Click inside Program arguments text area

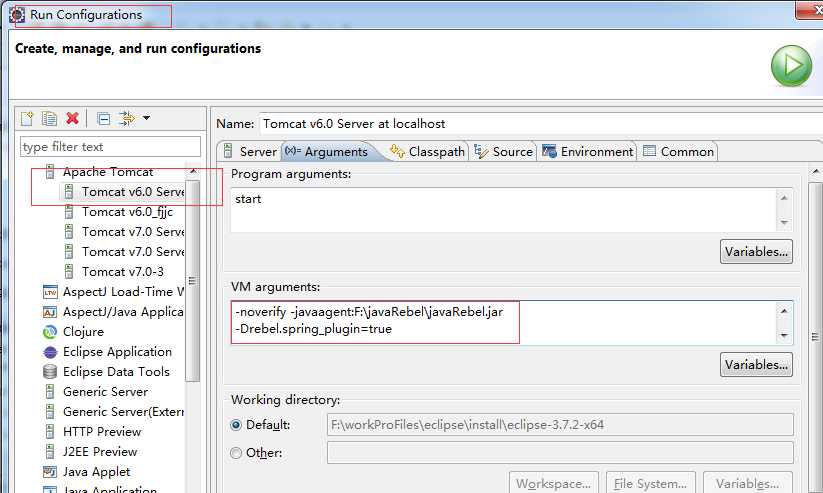tap(504, 209)
